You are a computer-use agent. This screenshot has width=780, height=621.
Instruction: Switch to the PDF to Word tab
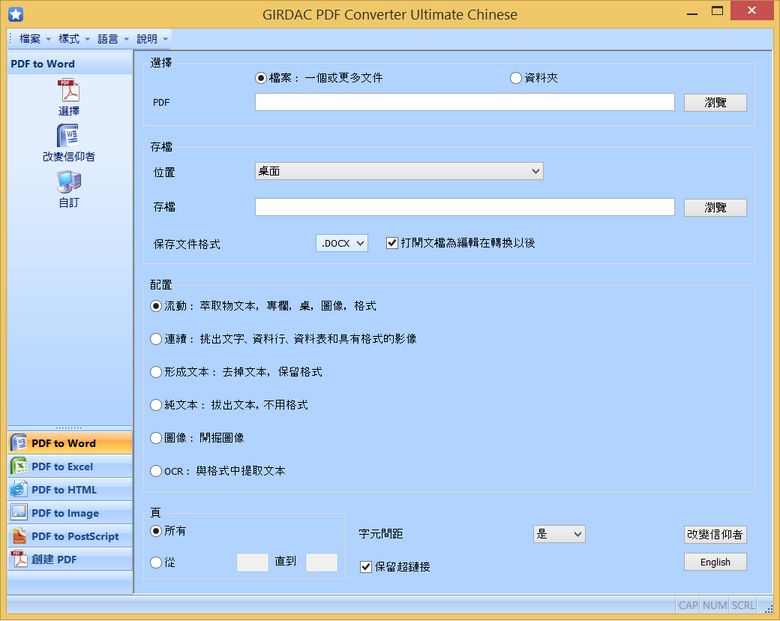pos(70,443)
